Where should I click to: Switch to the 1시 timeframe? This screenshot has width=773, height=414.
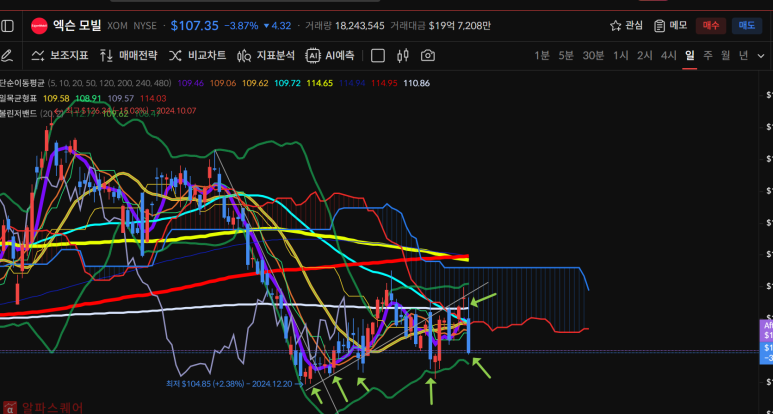(x=621, y=56)
